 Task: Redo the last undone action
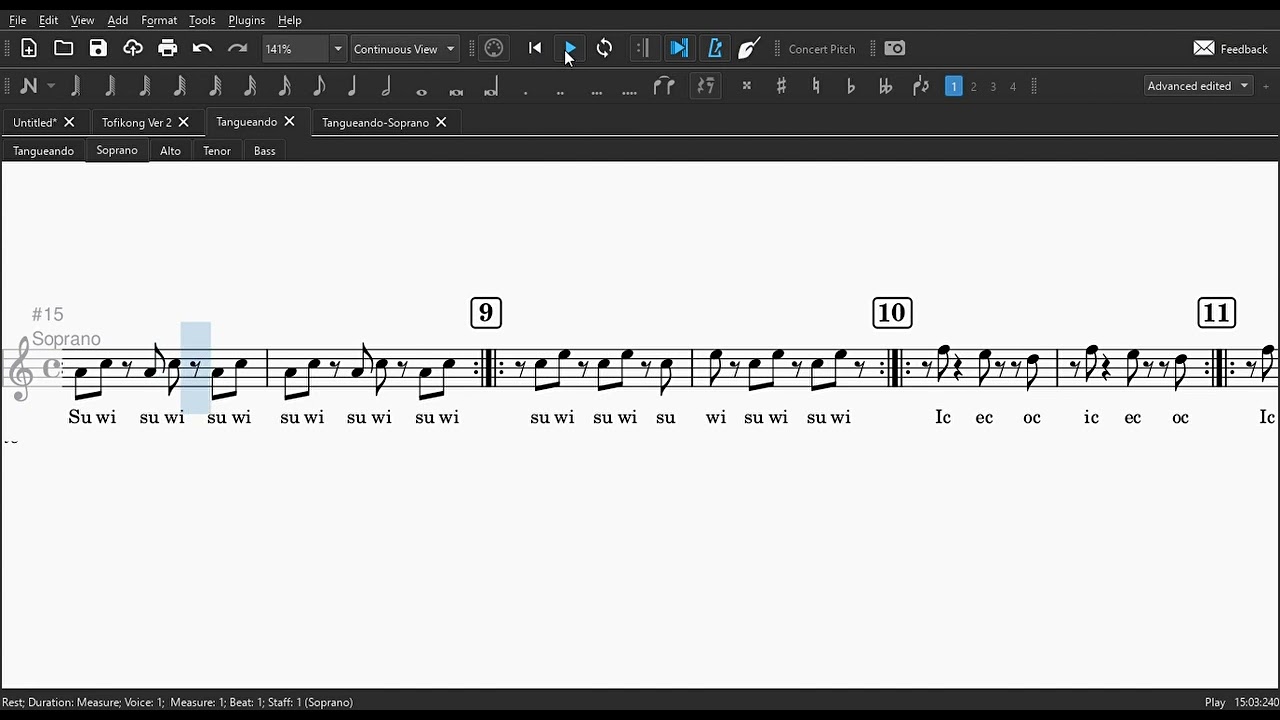click(237, 48)
